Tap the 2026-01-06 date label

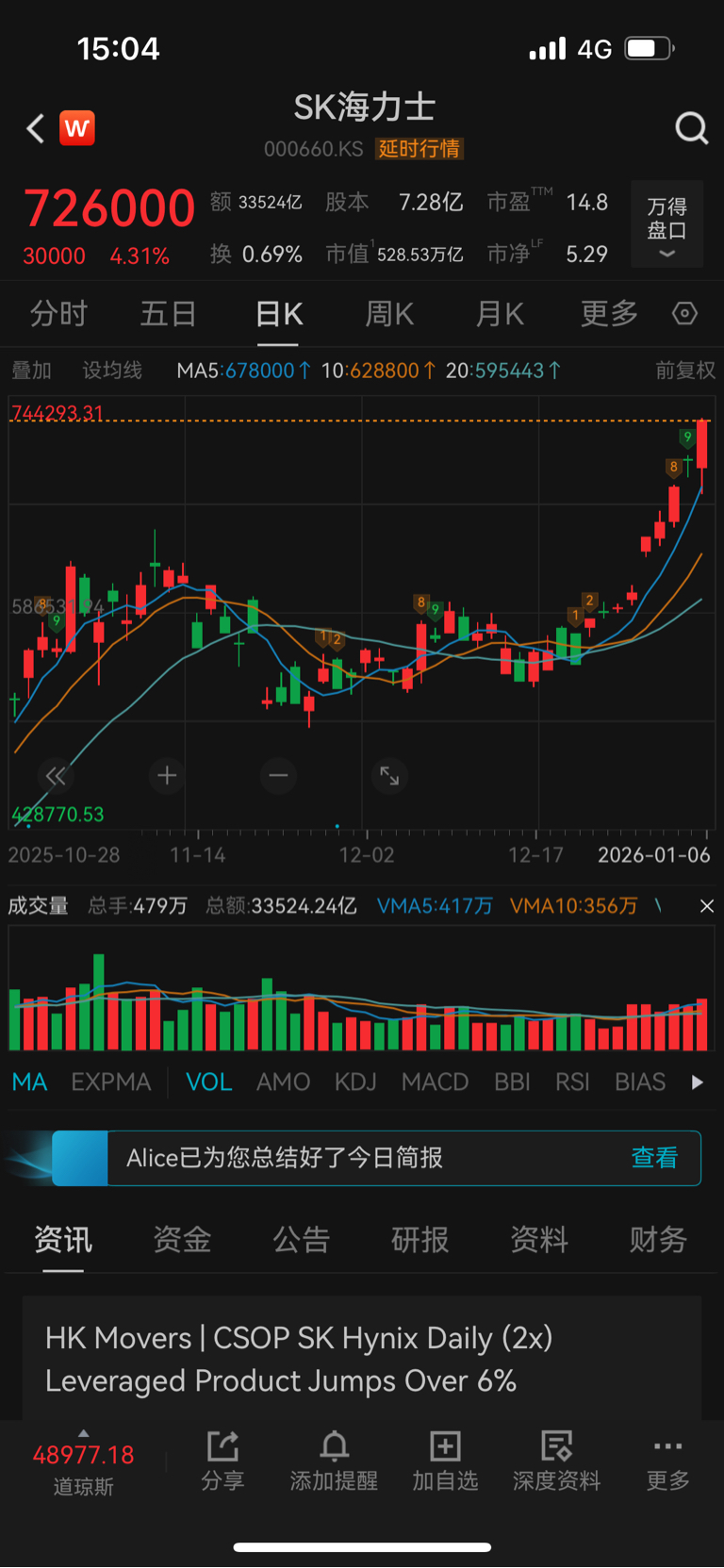[653, 855]
